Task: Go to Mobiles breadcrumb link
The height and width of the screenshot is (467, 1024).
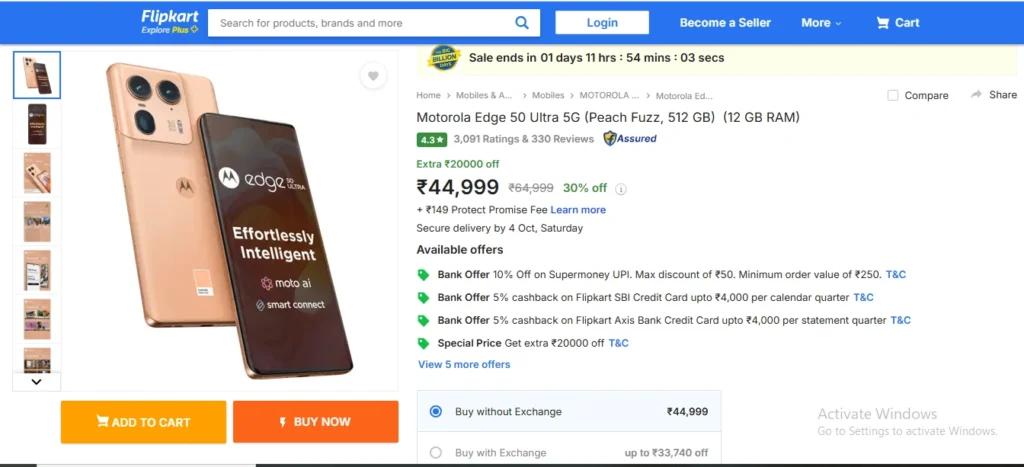Action: tap(548, 96)
